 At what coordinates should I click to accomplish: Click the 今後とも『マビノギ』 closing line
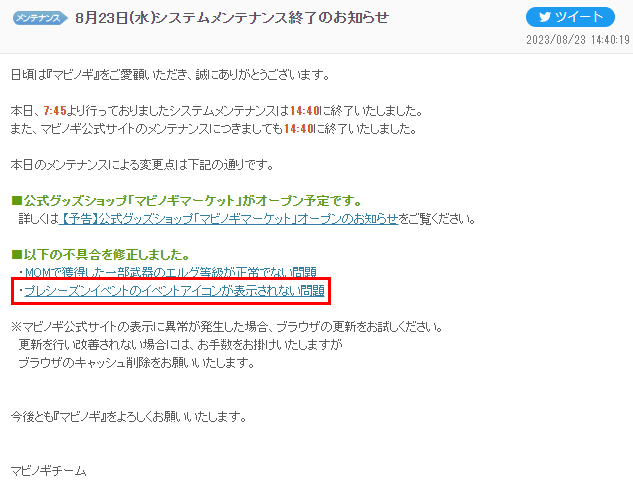(x=129, y=417)
